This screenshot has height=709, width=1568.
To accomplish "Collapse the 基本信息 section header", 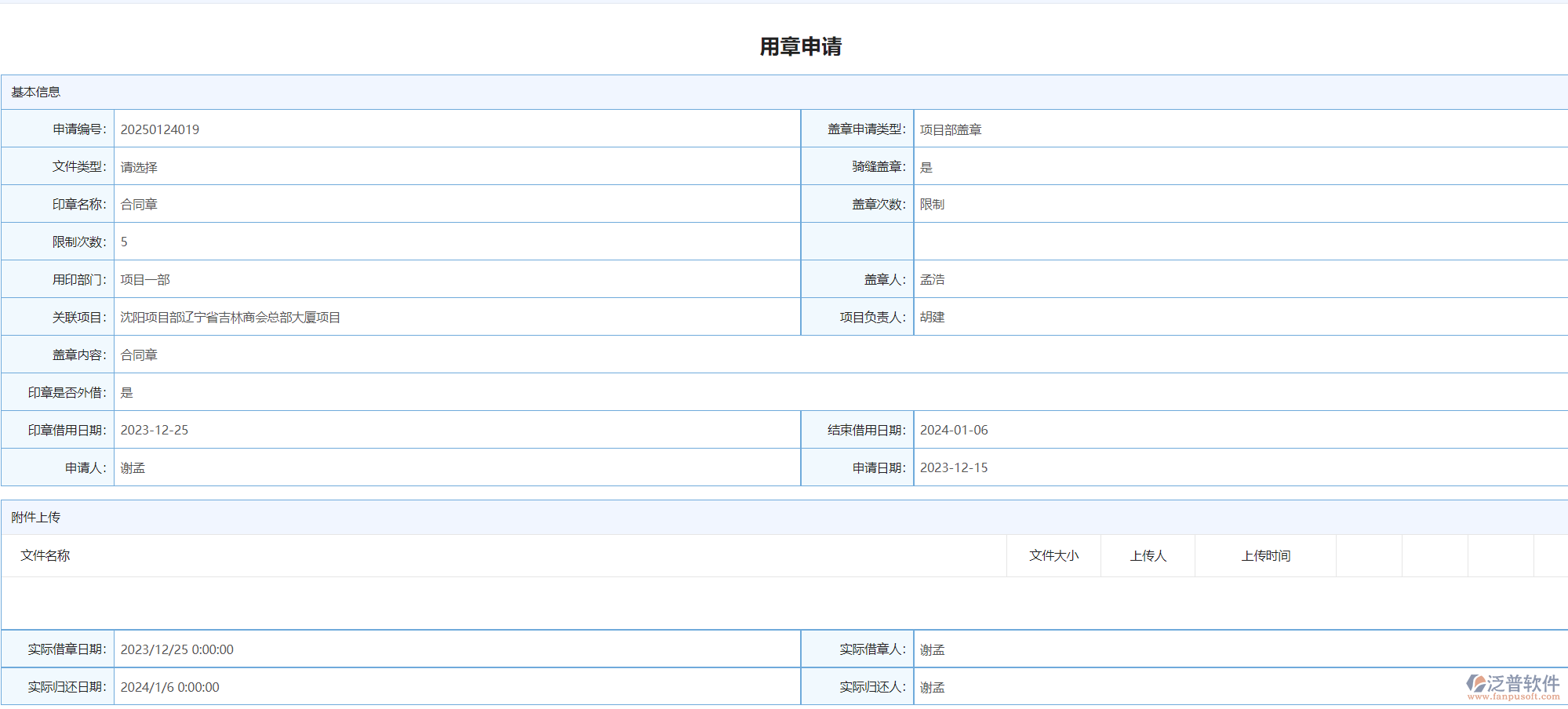I will pos(36,93).
